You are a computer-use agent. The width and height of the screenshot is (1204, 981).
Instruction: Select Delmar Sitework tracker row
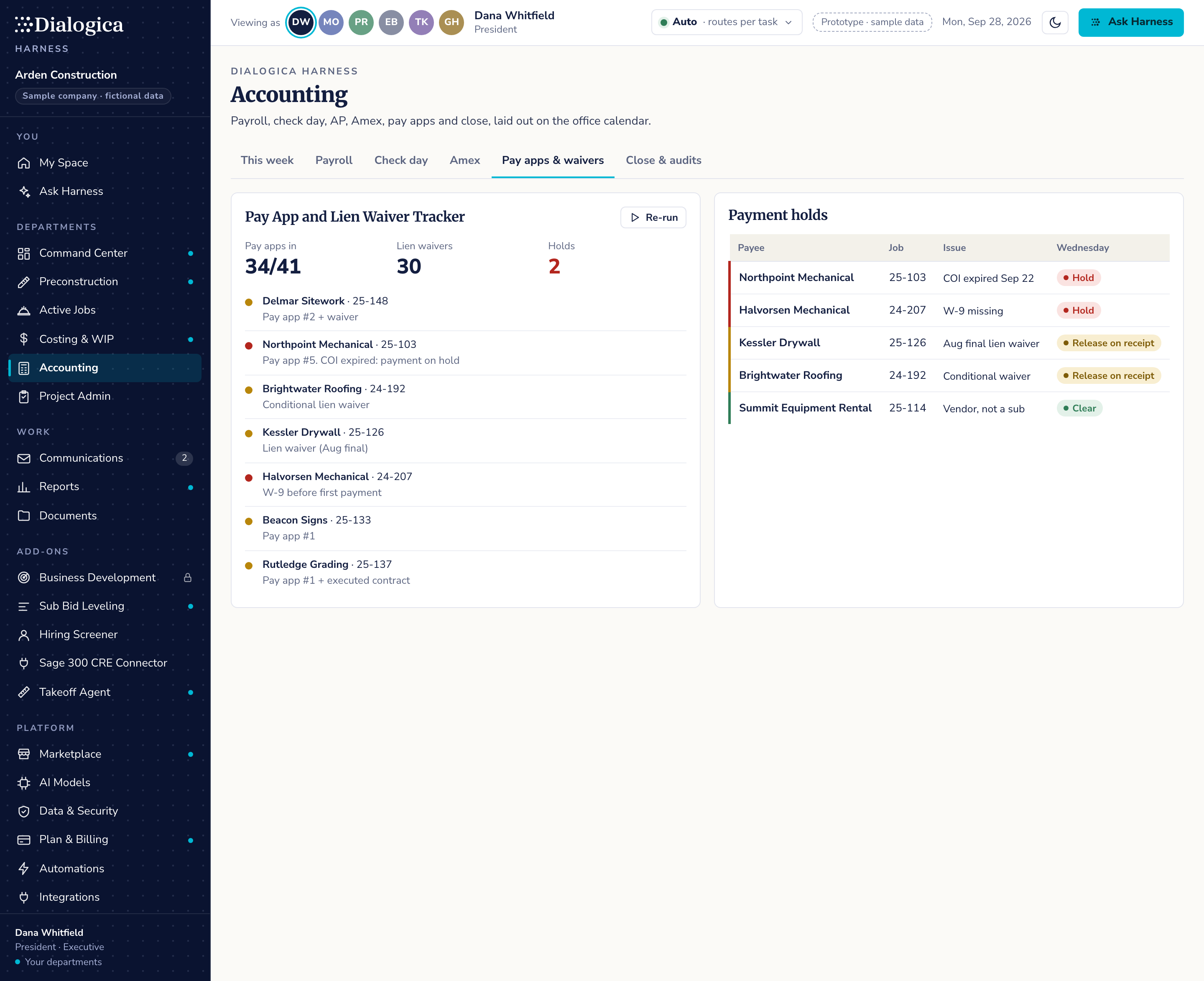[x=465, y=309]
